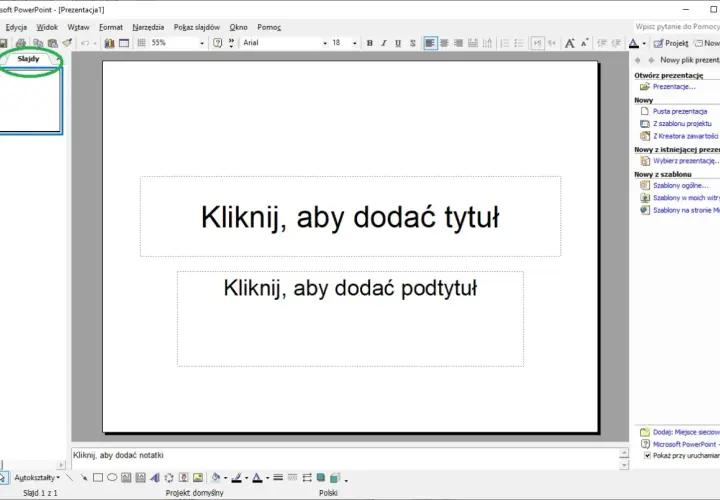Viewport: 720px width, 500px height.
Task: Open the font size 18 dropdown
Action: 354,43
